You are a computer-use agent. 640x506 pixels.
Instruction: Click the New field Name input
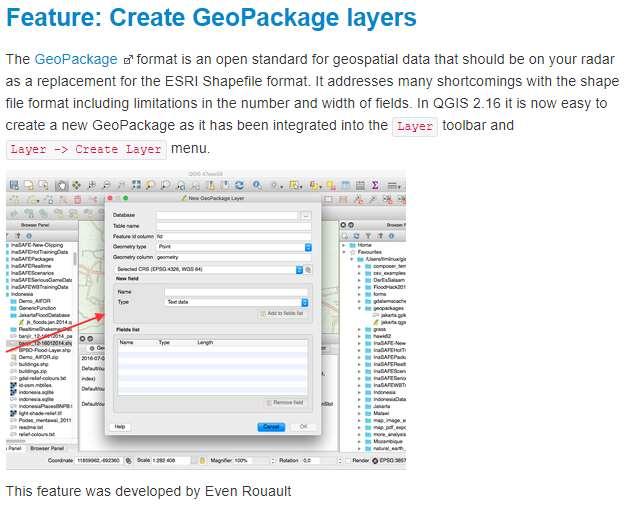click(236, 292)
